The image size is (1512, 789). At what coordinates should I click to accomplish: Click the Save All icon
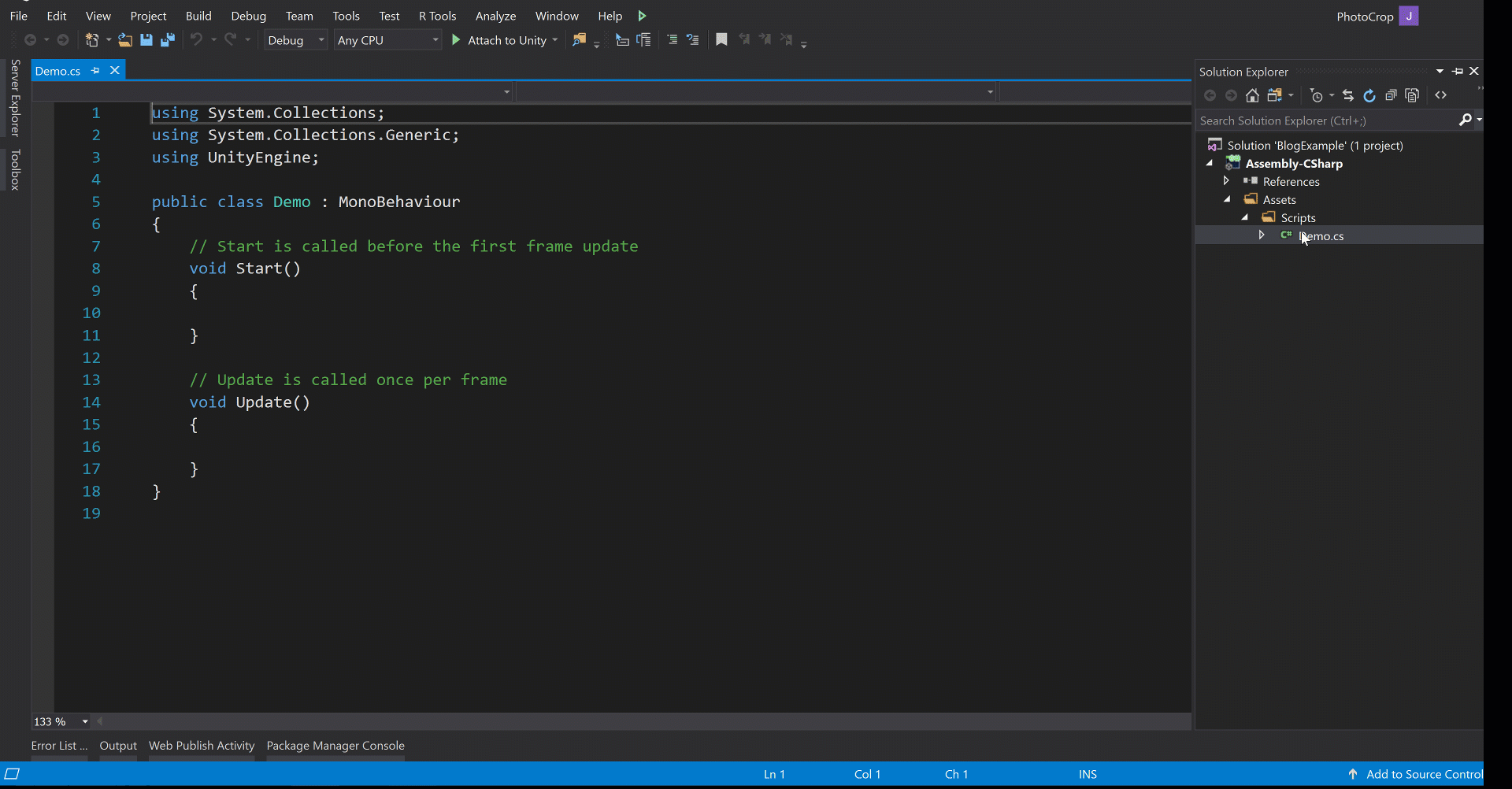168,40
